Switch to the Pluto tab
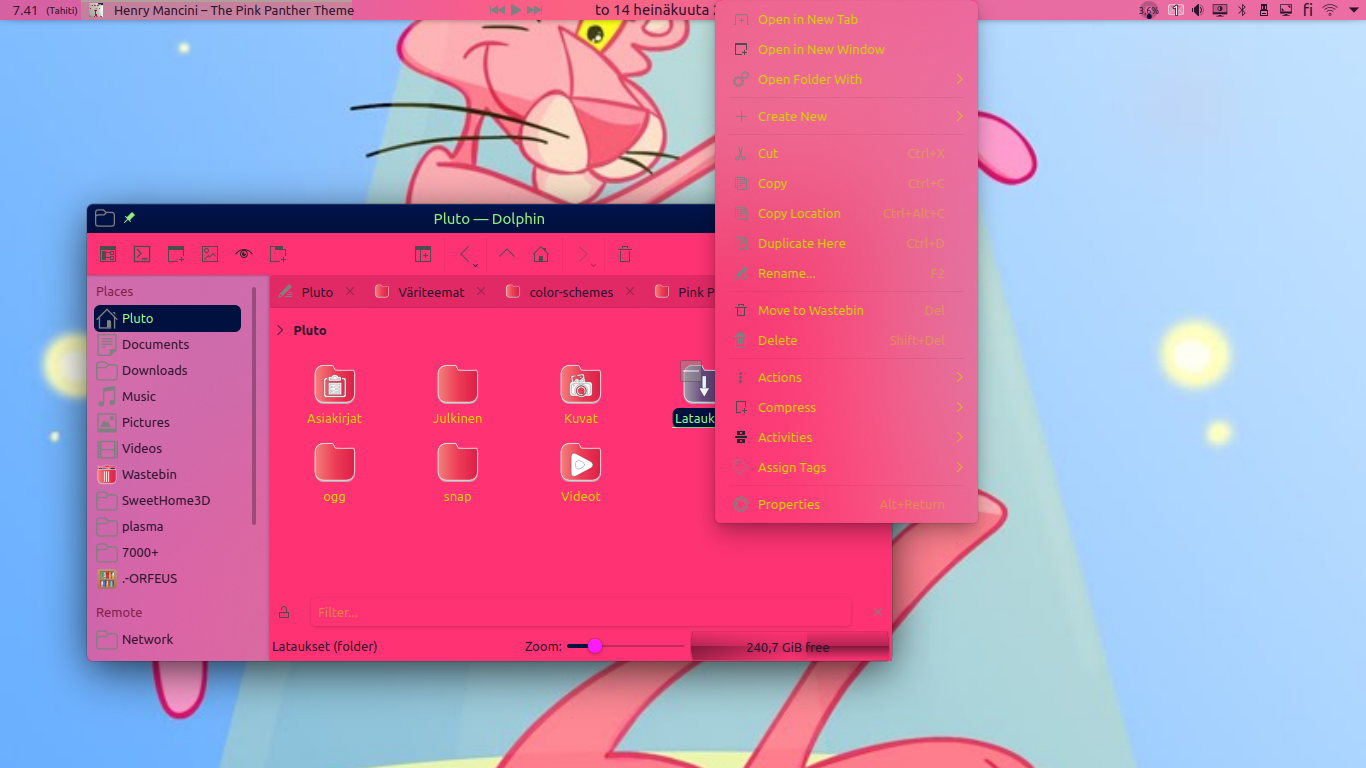The width and height of the screenshot is (1366, 768). tap(317, 292)
